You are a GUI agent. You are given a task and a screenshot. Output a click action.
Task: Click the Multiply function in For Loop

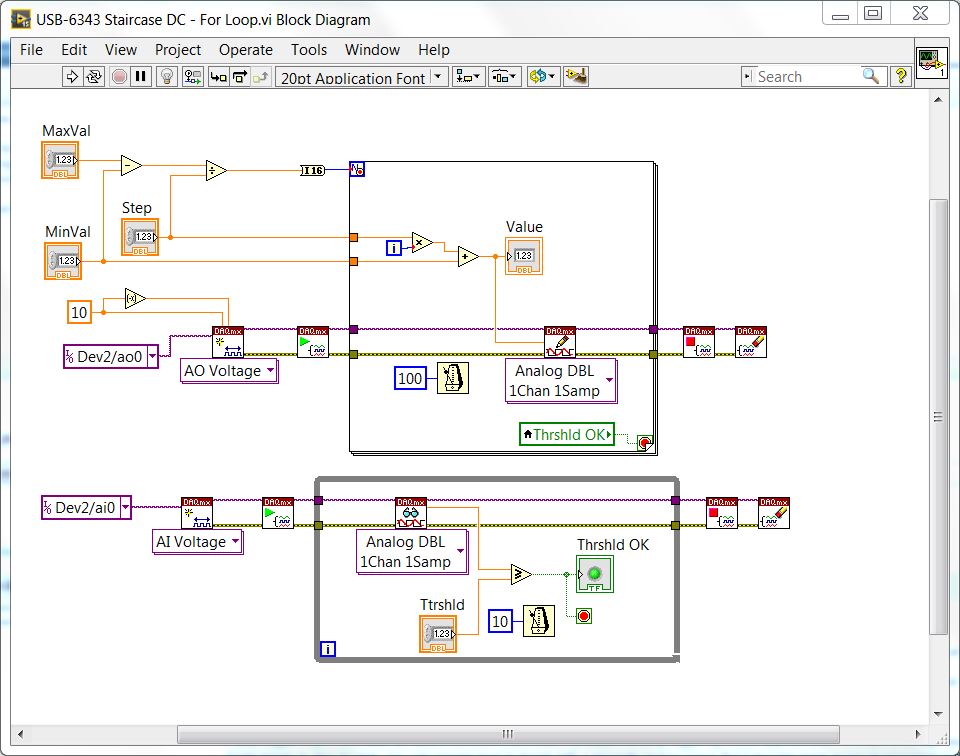[x=422, y=243]
